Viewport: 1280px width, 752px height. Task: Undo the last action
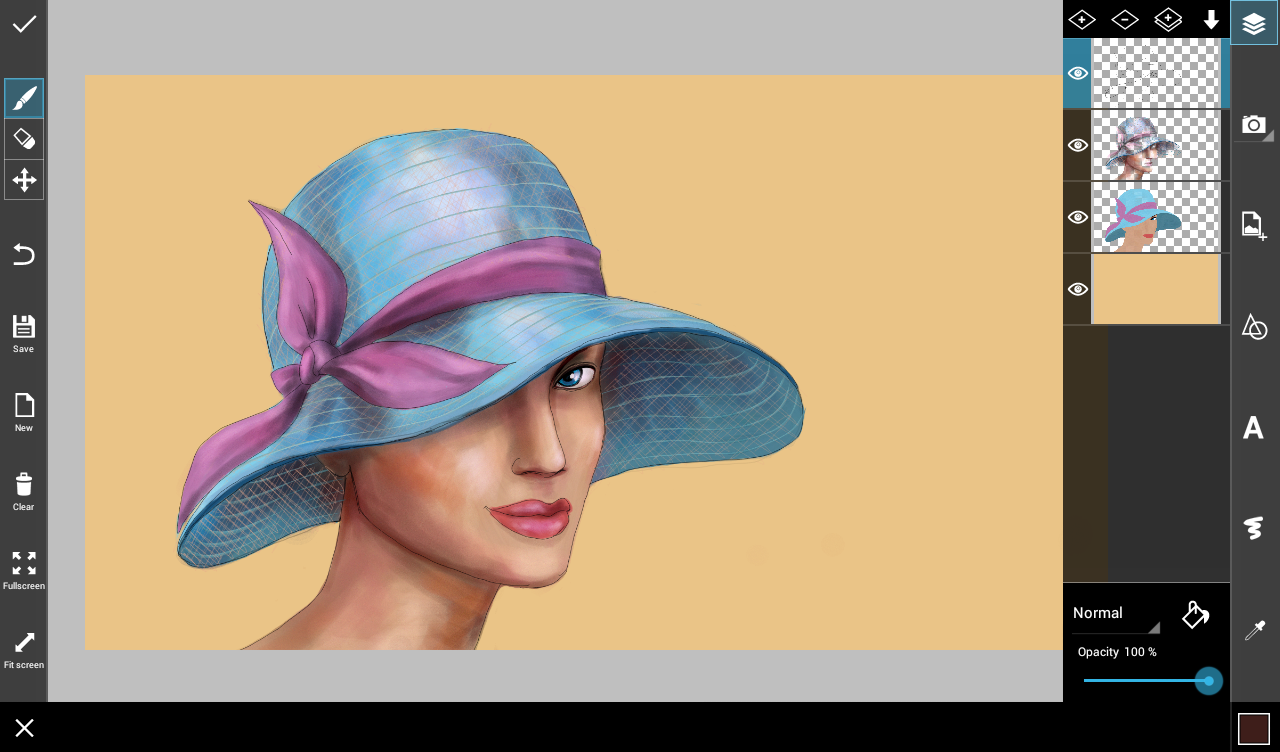coord(24,254)
